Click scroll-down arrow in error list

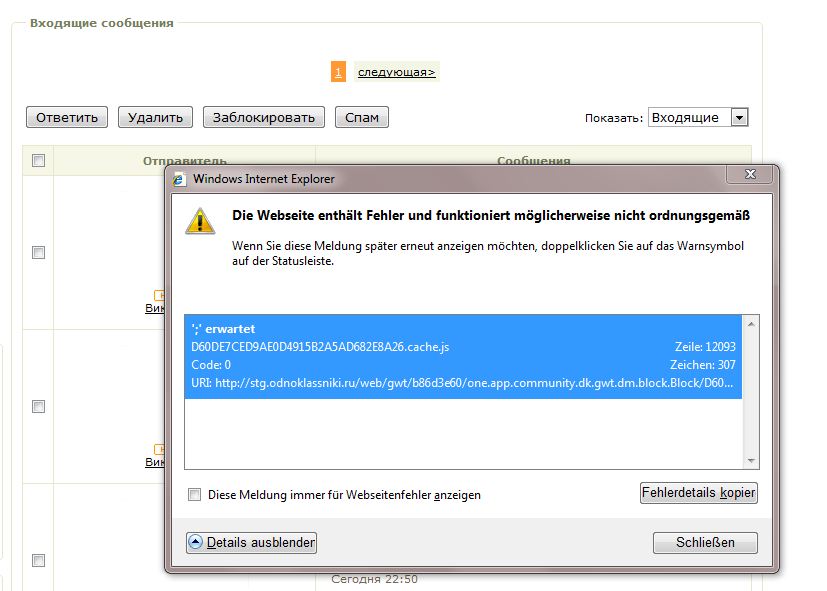click(x=751, y=461)
